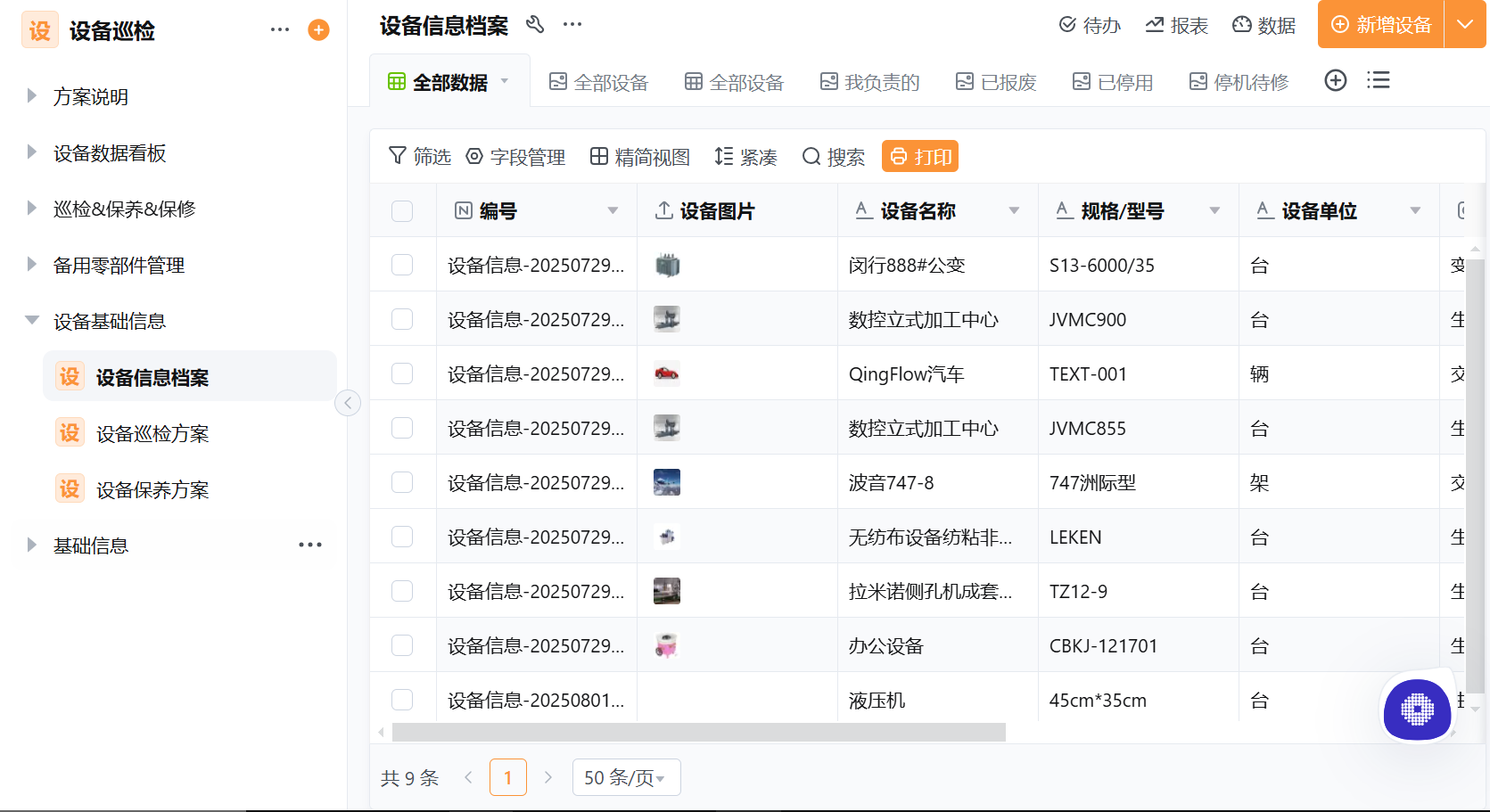Open the 50 条/页 page size dropdown

[x=626, y=776]
